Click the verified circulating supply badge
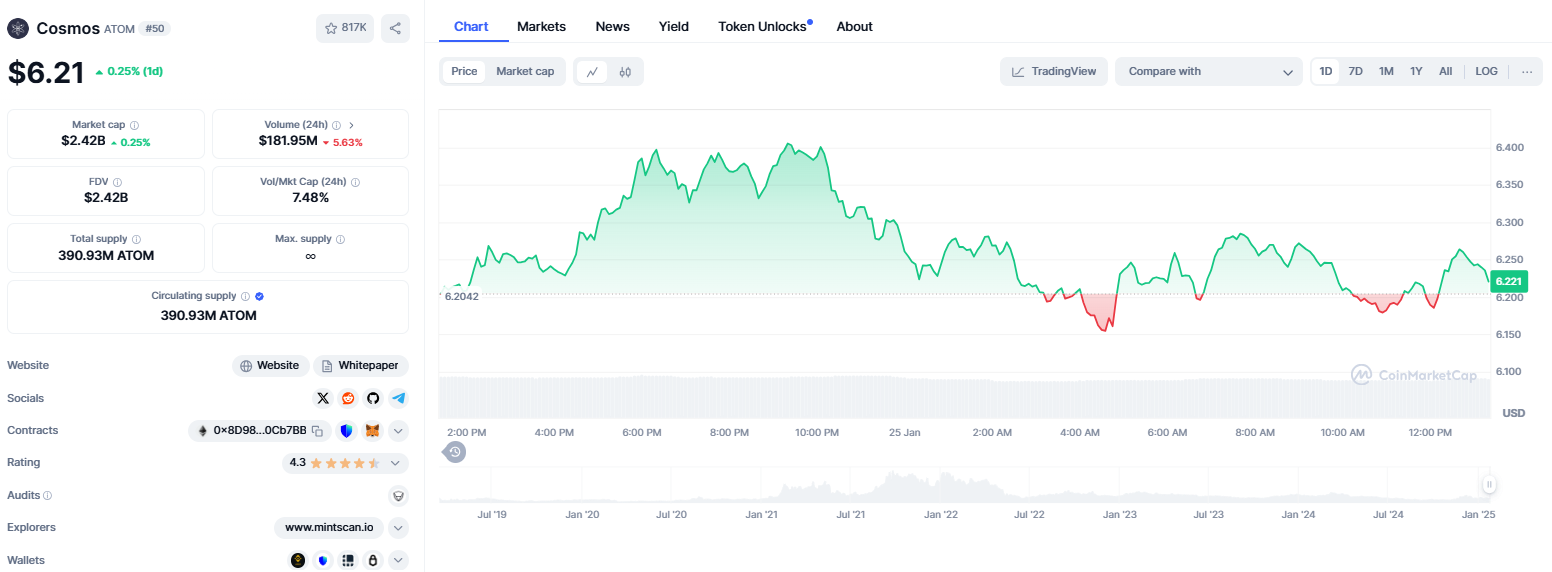The width and height of the screenshot is (1552, 572). pyautogui.click(x=259, y=296)
